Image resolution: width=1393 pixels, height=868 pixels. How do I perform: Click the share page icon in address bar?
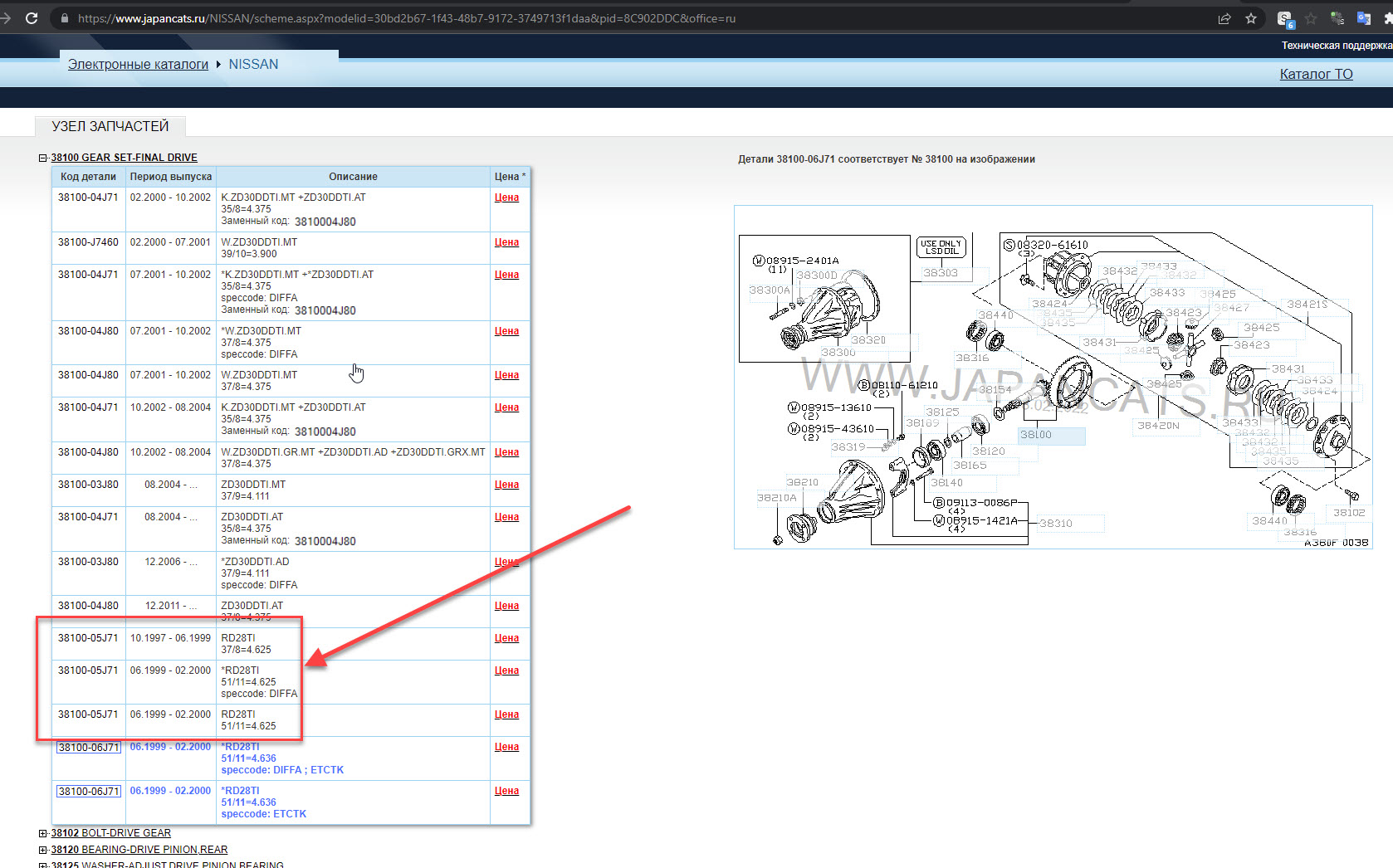[x=1224, y=18]
